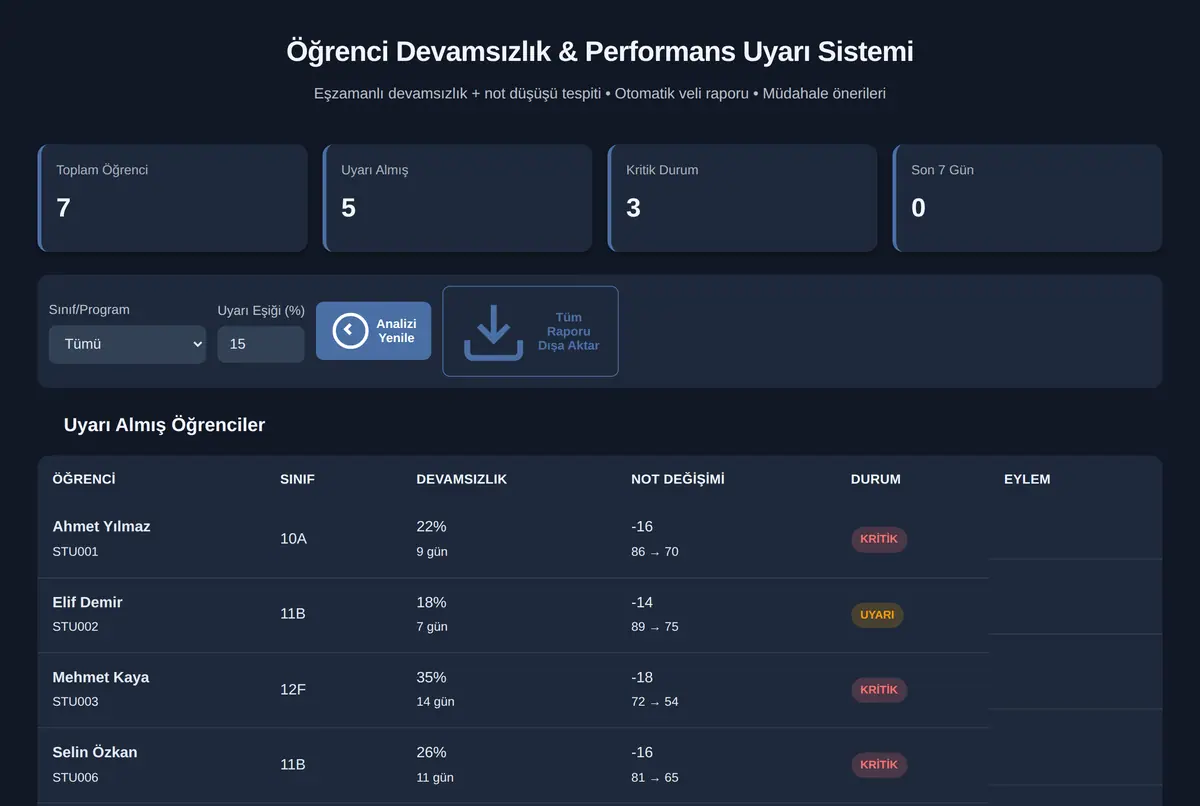Click the ÖĞRENCİ column header
This screenshot has width=1200, height=806.
pos(84,479)
